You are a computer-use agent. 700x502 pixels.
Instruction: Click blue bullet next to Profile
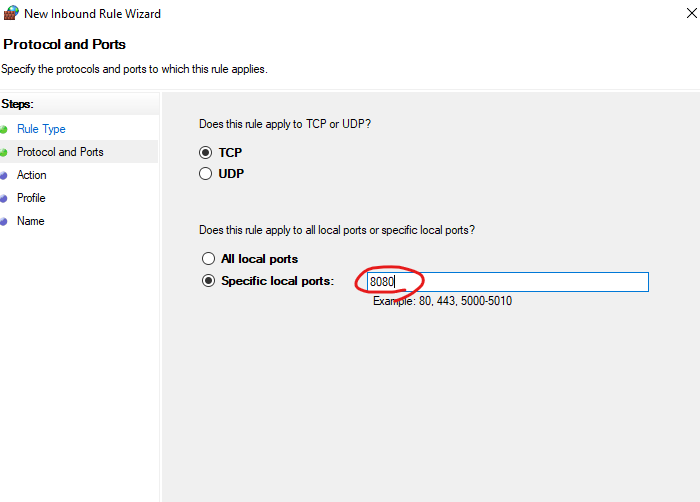pyautogui.click(x=4, y=199)
